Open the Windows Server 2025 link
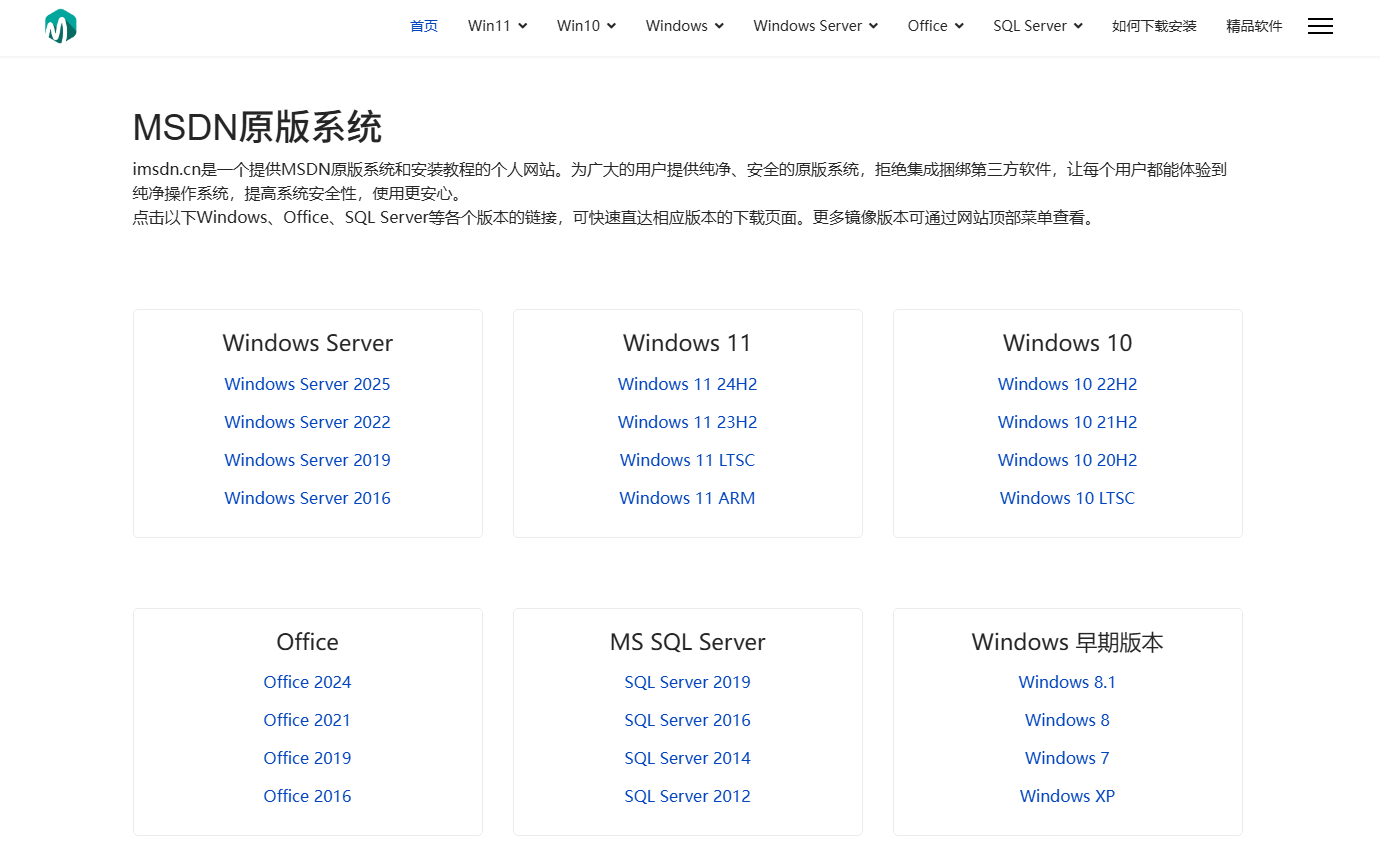Image resolution: width=1380 pixels, height=865 pixels. click(307, 384)
